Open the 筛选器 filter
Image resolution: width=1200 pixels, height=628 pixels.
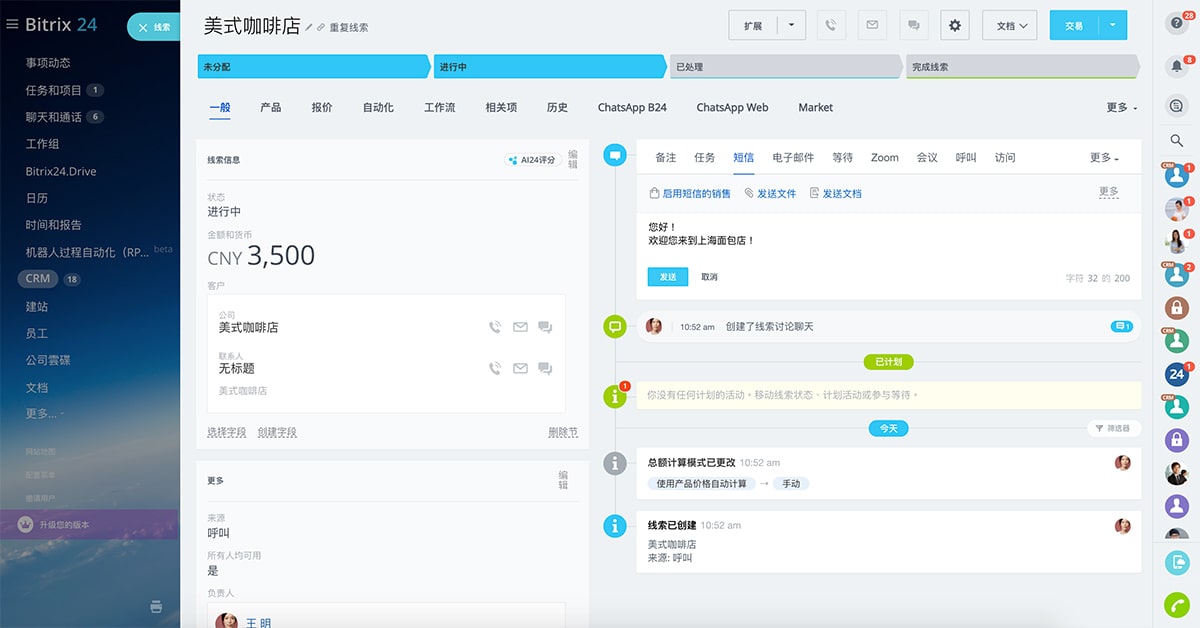(1113, 428)
